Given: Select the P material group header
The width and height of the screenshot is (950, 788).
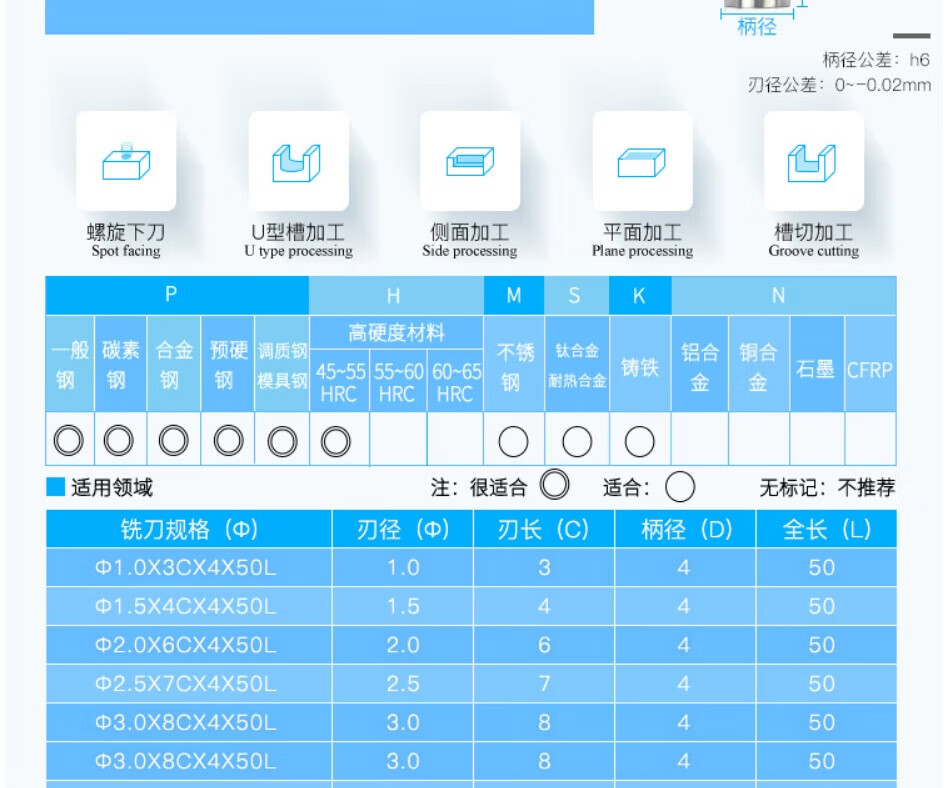Looking at the screenshot, I should [x=178, y=295].
